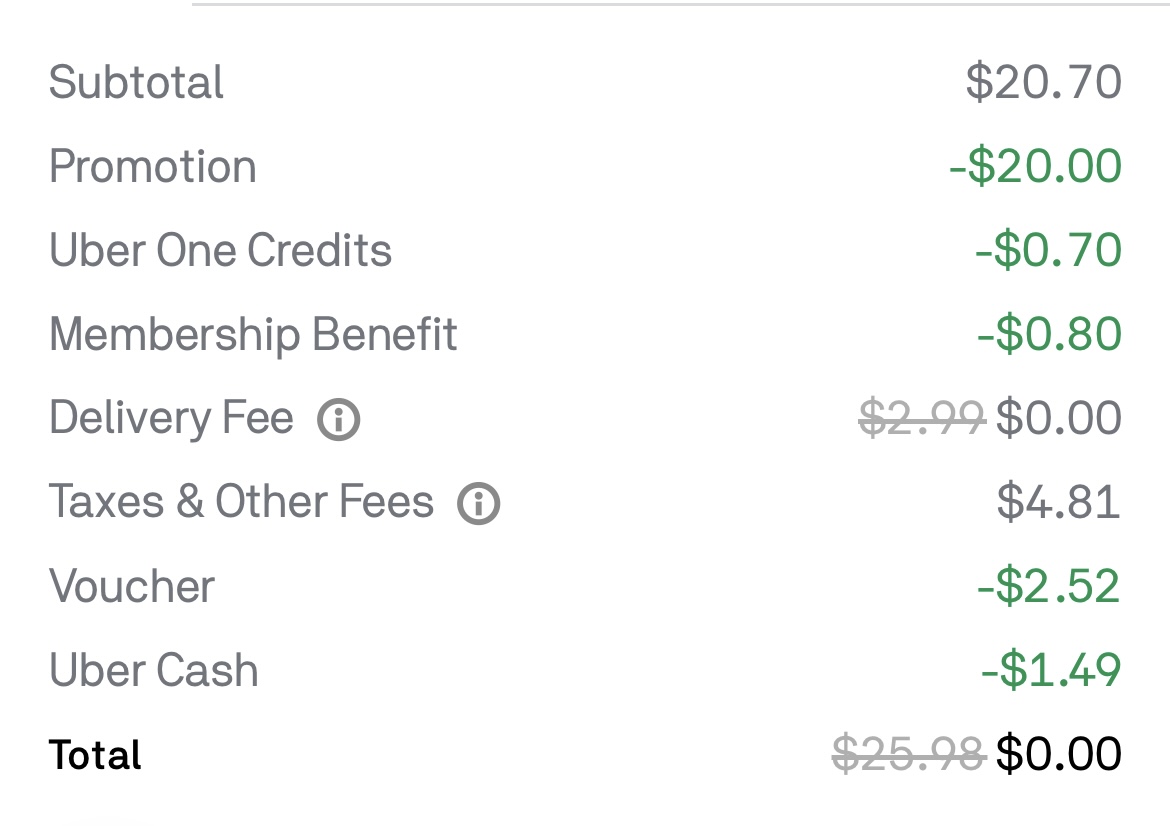Click the Subtotal label

pos(137,82)
